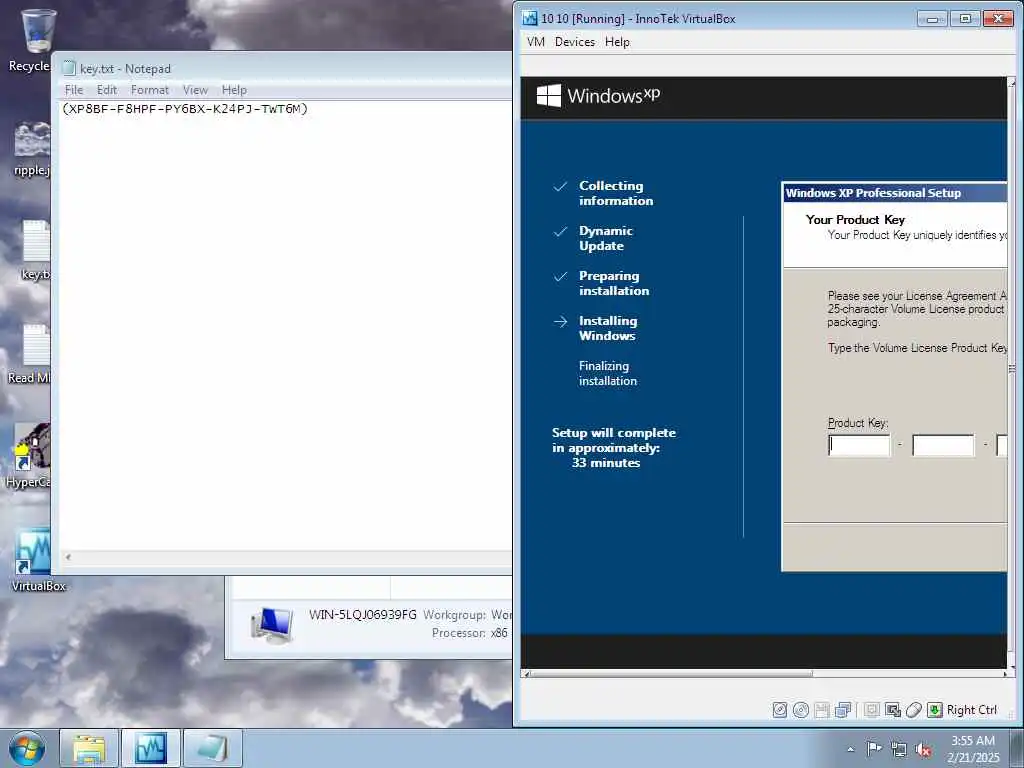Viewport: 1024px width, 768px height.
Task: Click the floppy disk icon in VirtualBox status bar
Action: 822,710
